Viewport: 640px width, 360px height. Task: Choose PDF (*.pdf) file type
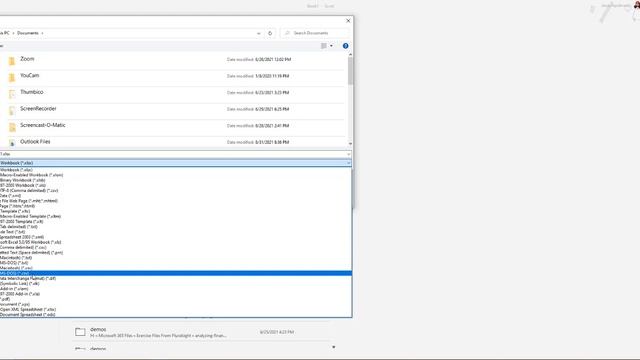(176, 299)
